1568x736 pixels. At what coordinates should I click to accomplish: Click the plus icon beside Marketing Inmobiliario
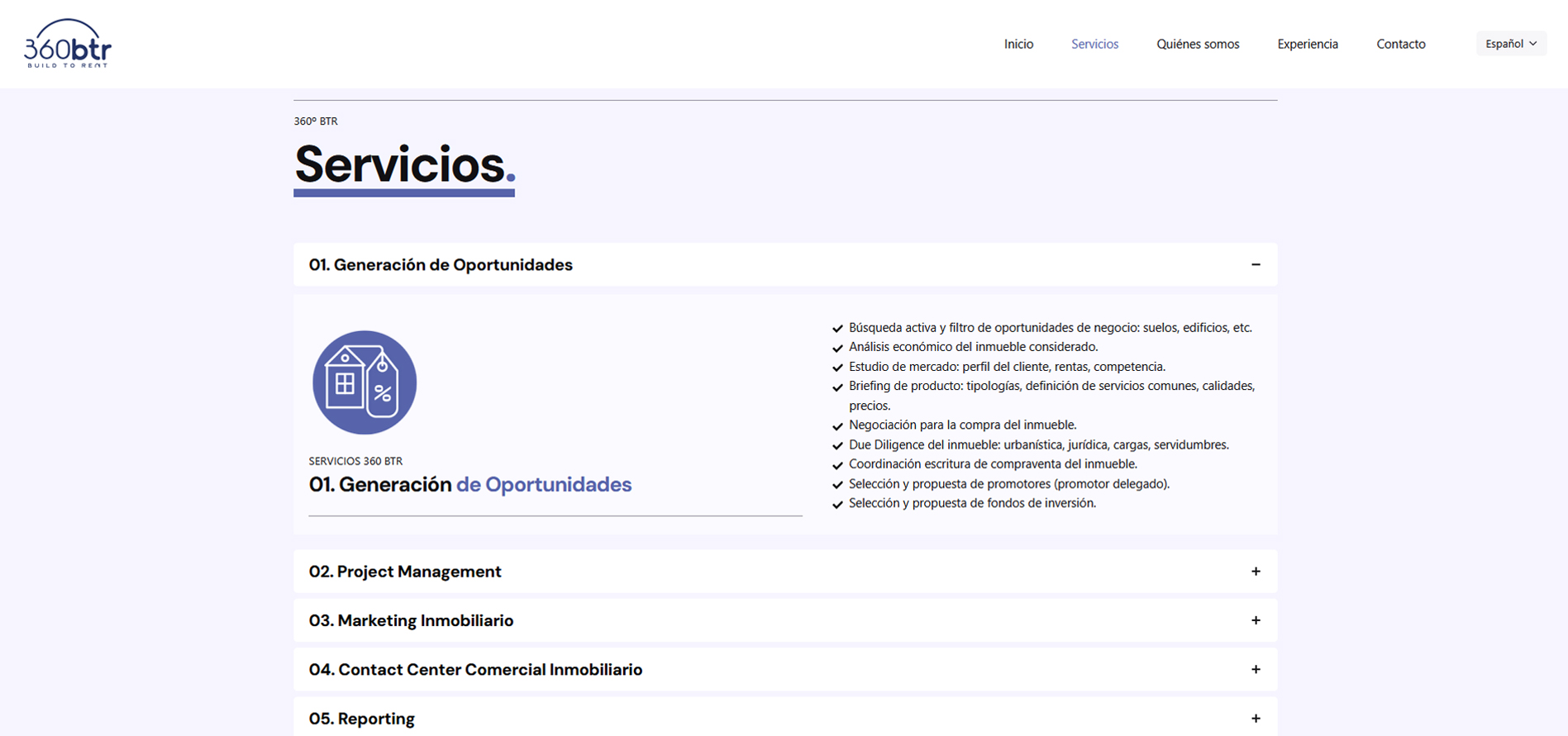point(1255,620)
